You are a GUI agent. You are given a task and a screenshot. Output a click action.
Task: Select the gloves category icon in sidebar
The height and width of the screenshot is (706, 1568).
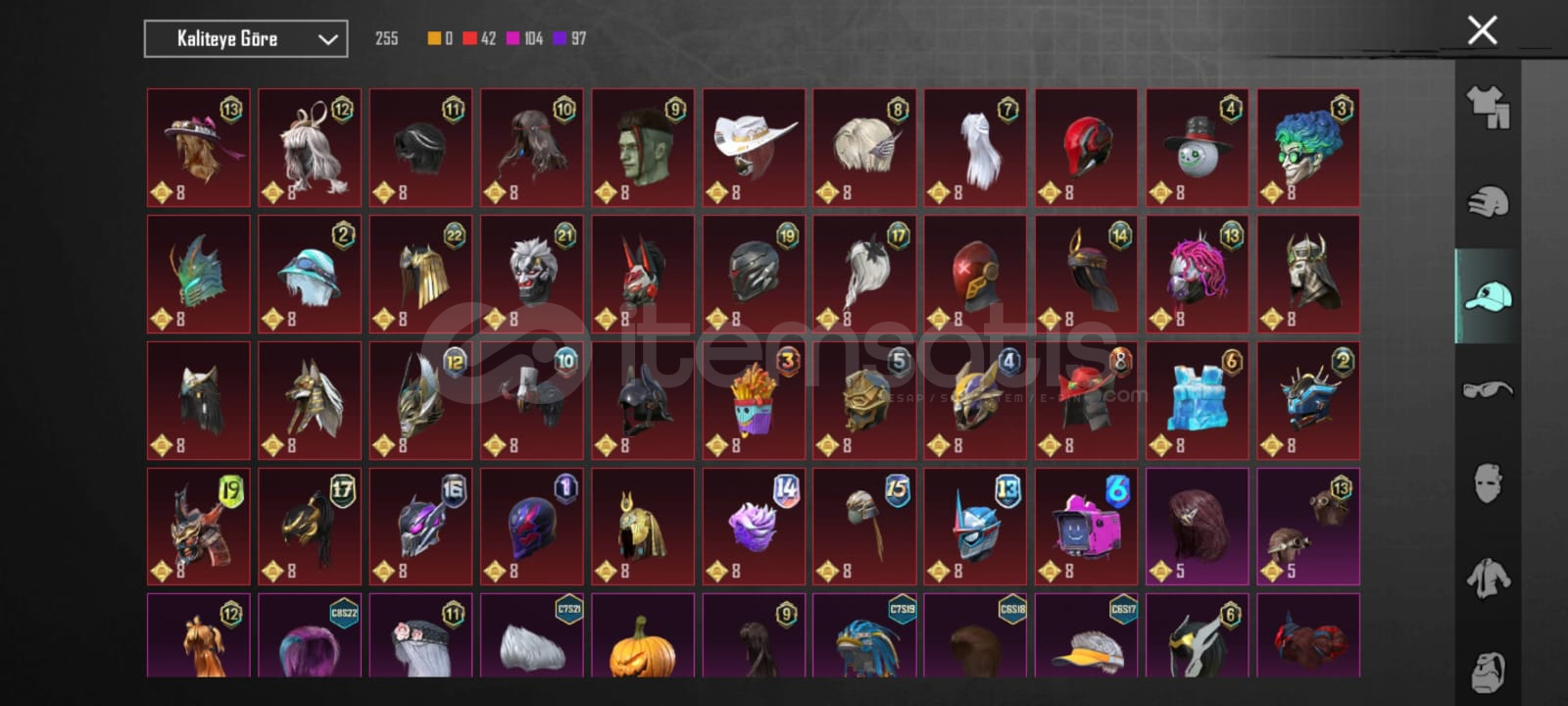pos(1488,201)
